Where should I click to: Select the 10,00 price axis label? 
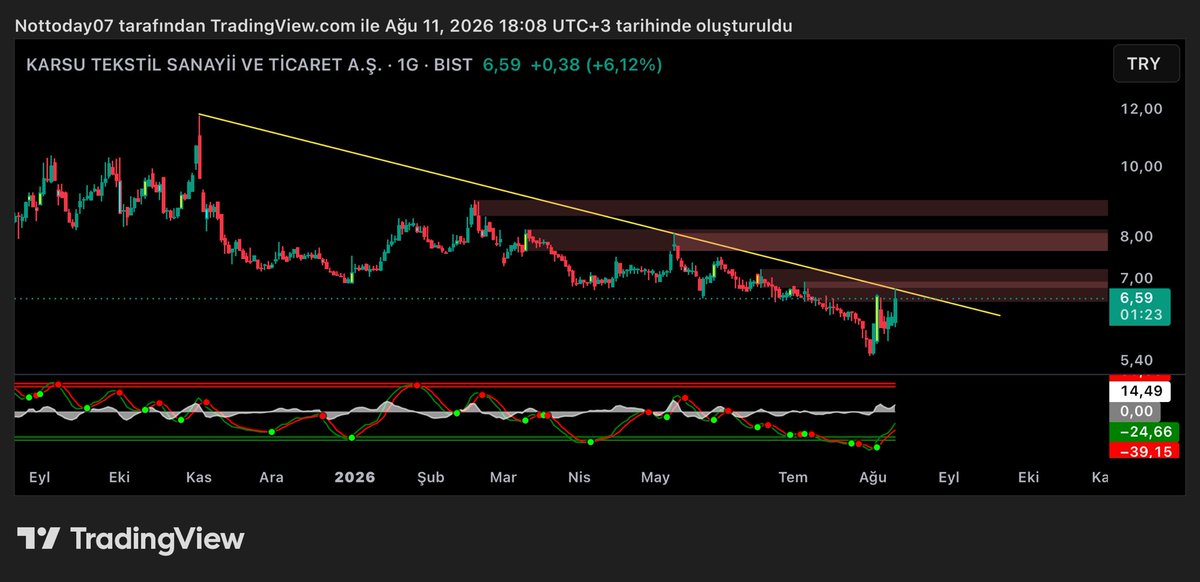click(x=1139, y=166)
